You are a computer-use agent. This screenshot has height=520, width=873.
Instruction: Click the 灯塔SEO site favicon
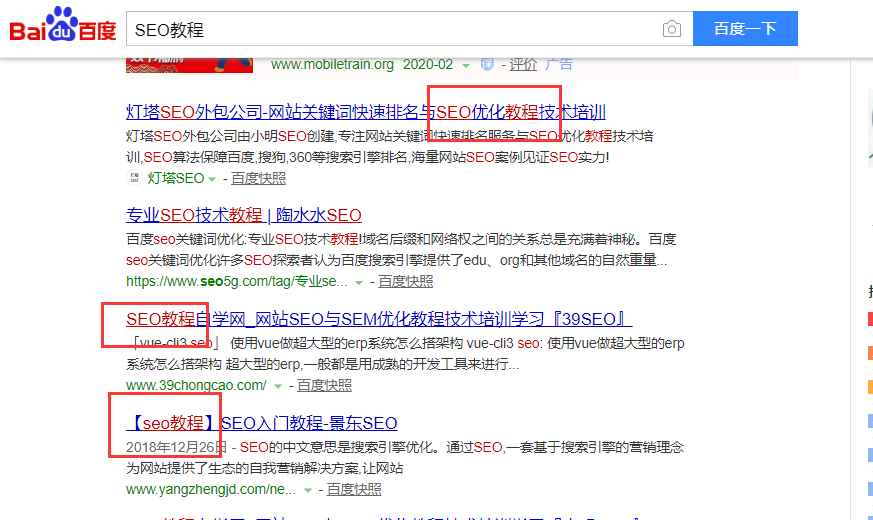tap(134, 178)
